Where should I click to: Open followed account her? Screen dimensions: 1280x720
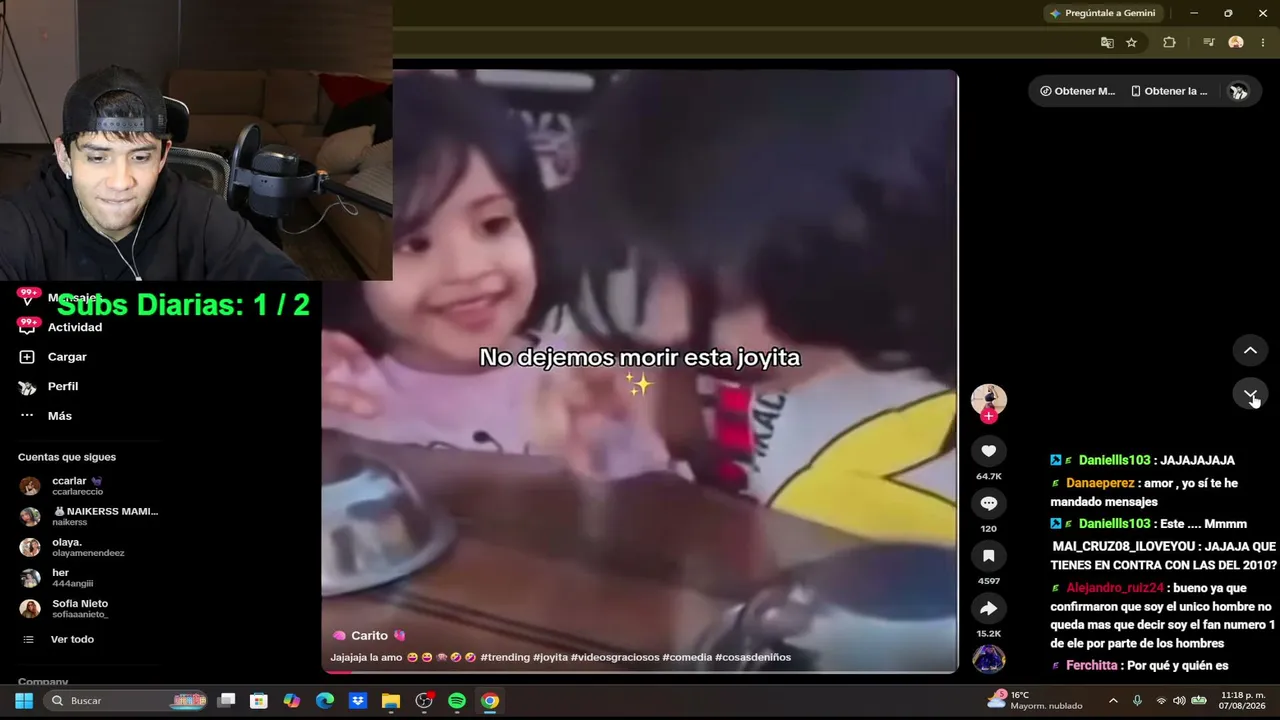tap(57, 577)
